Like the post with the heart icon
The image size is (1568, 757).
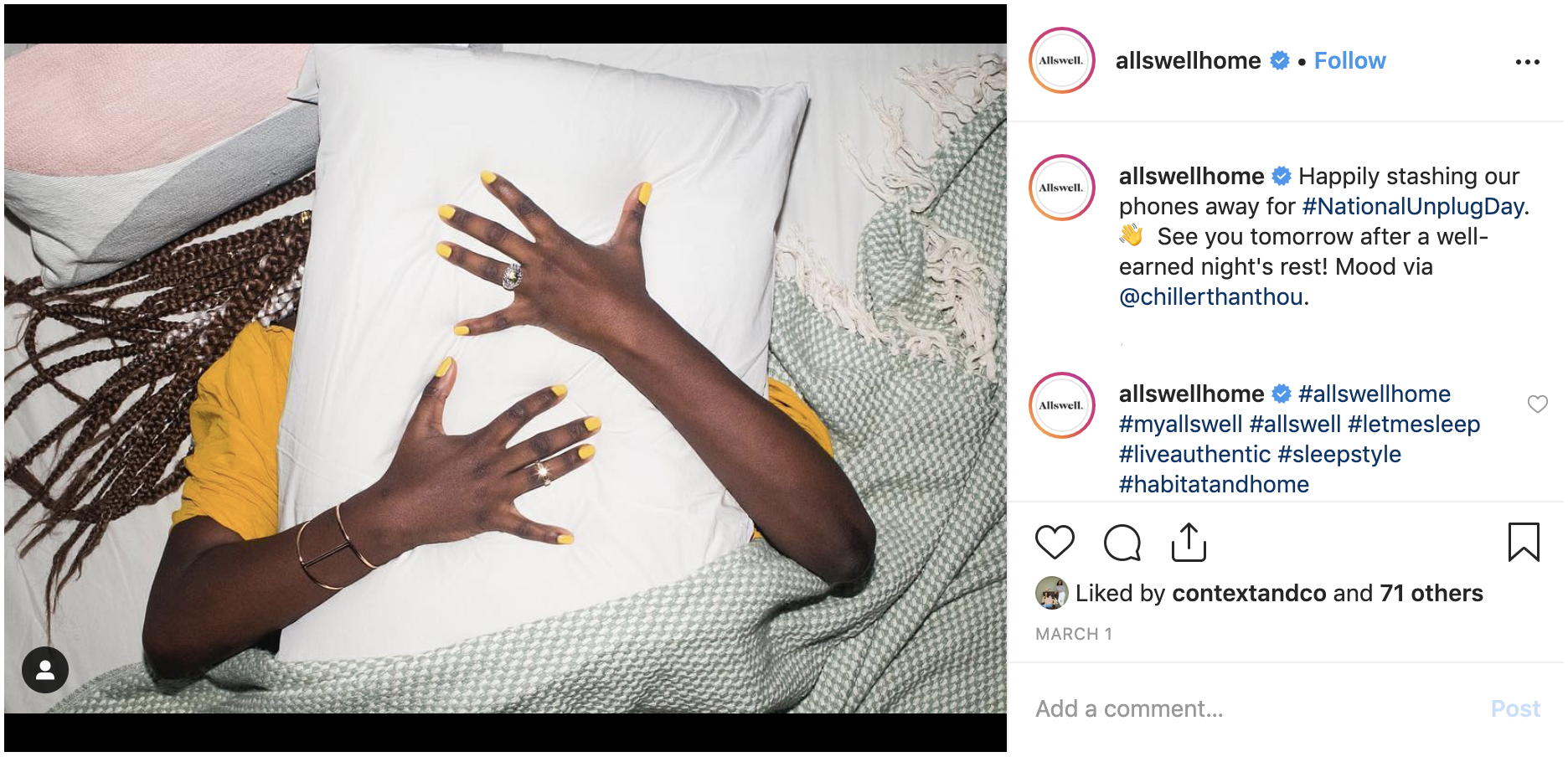pyautogui.click(x=1055, y=542)
